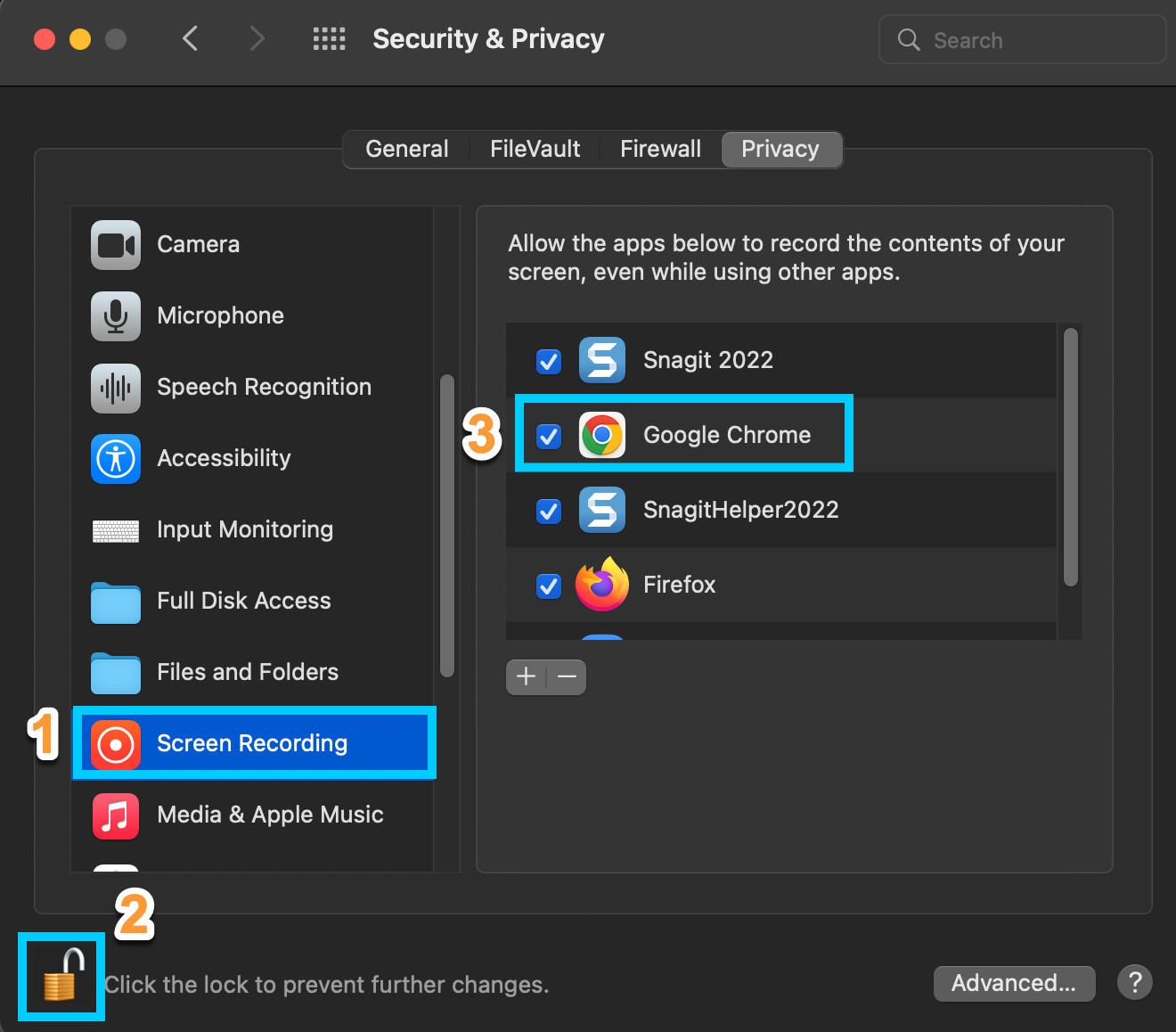Click the Screen Recording record icon
The height and width of the screenshot is (1032, 1176).
click(x=116, y=744)
